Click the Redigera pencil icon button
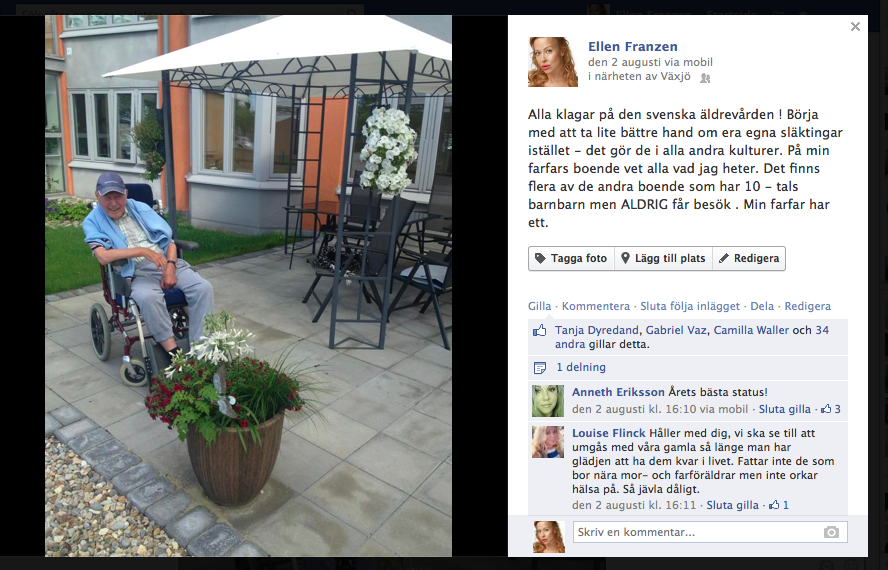Screen dimensions: 888x570 point(749,258)
